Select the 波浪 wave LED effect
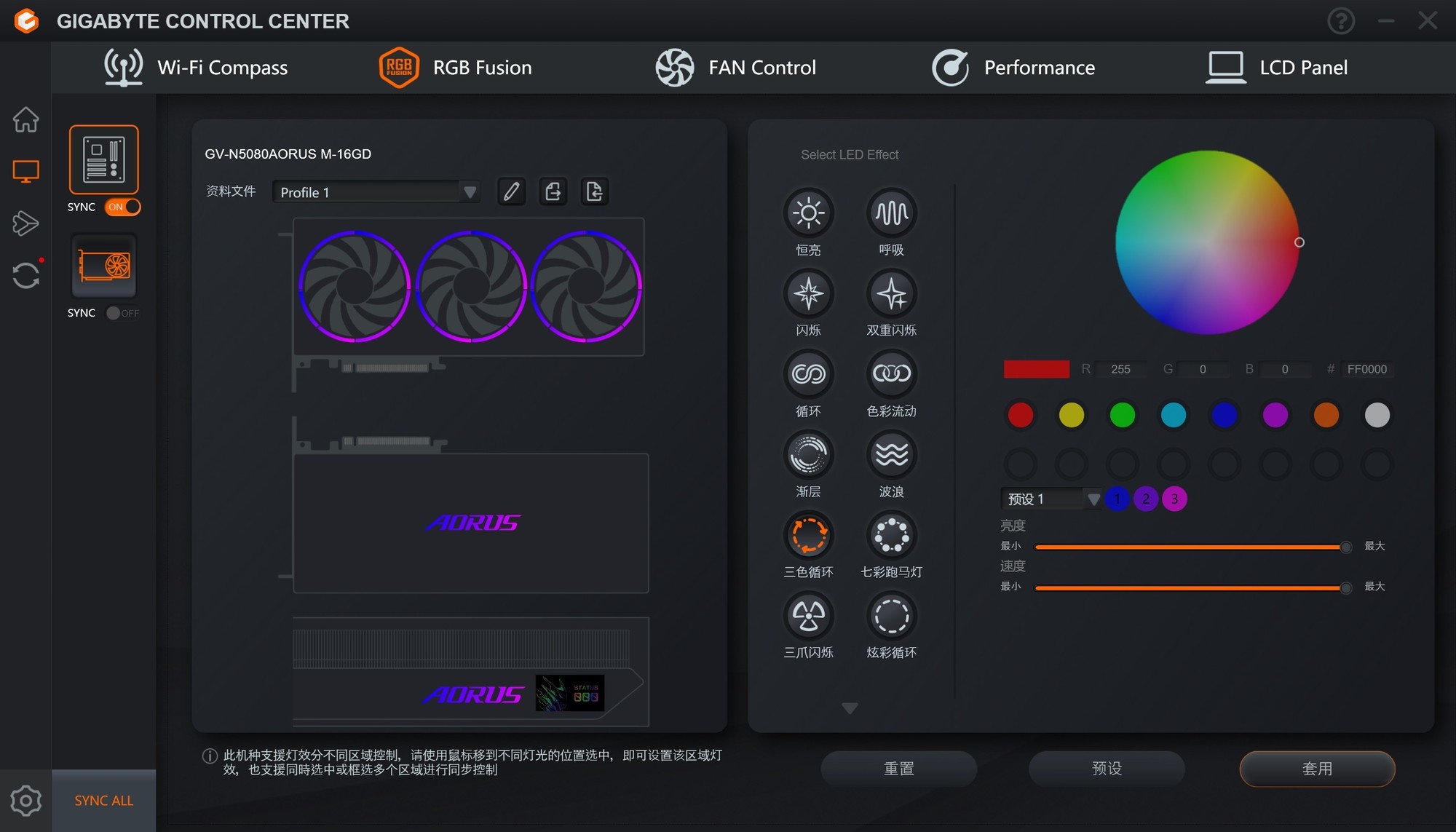1456x832 pixels. [891, 455]
